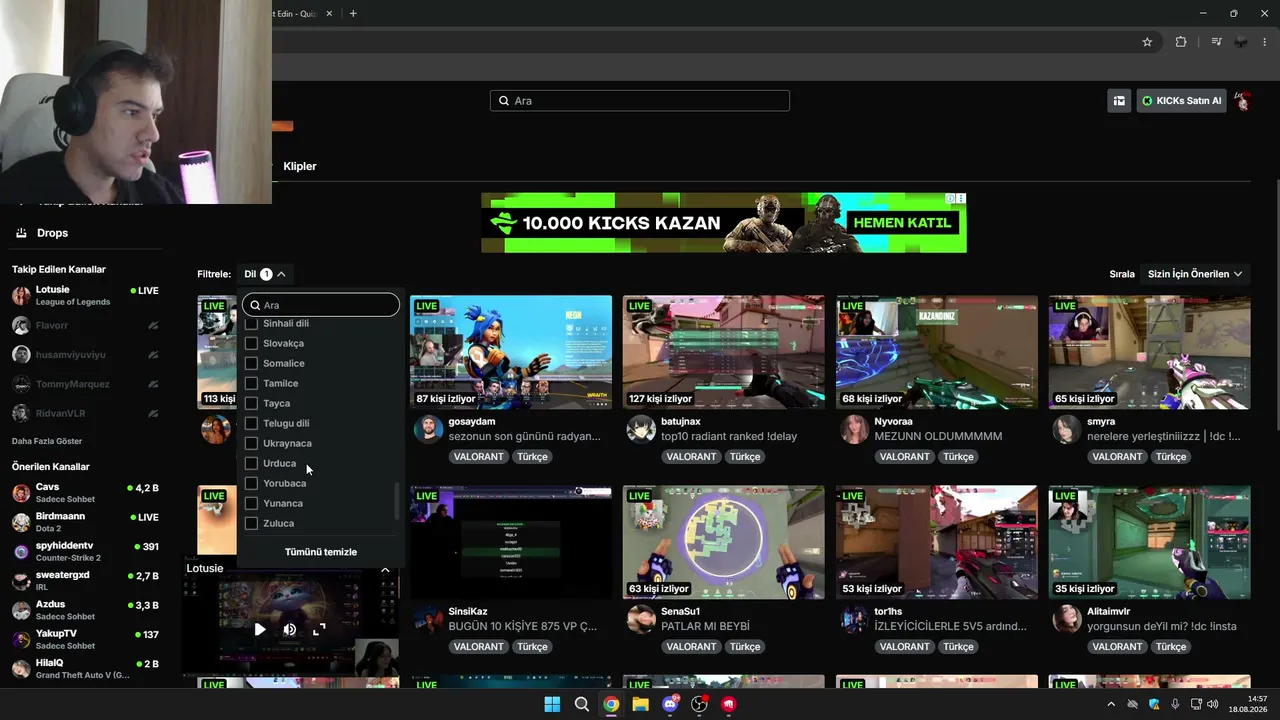
Task: Bookmark this page with the star icon
Action: tap(1147, 42)
